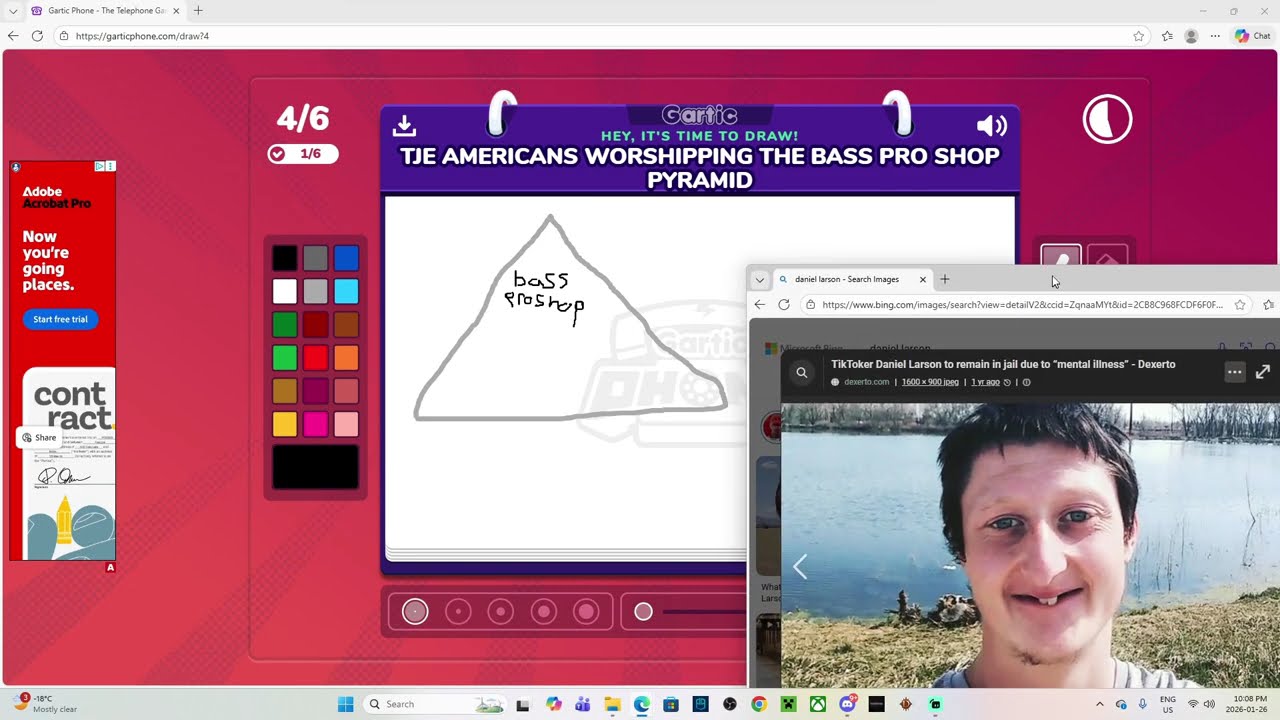The width and height of the screenshot is (1280, 720).
Task: Download the drawing using the download icon
Action: [404, 126]
